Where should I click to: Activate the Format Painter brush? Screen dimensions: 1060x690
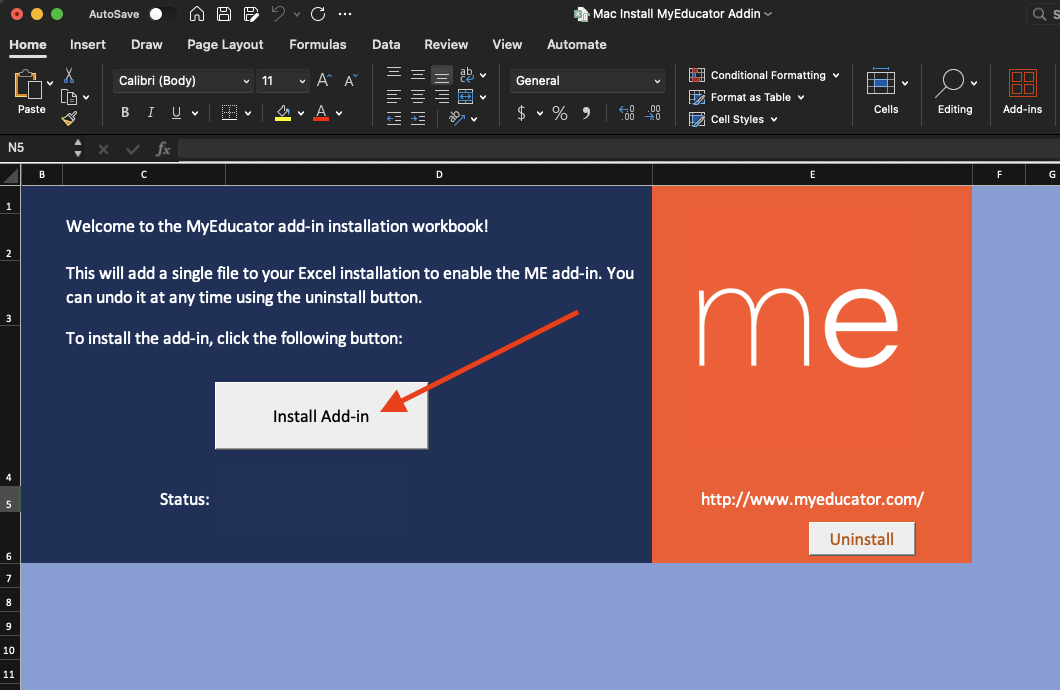tap(69, 119)
